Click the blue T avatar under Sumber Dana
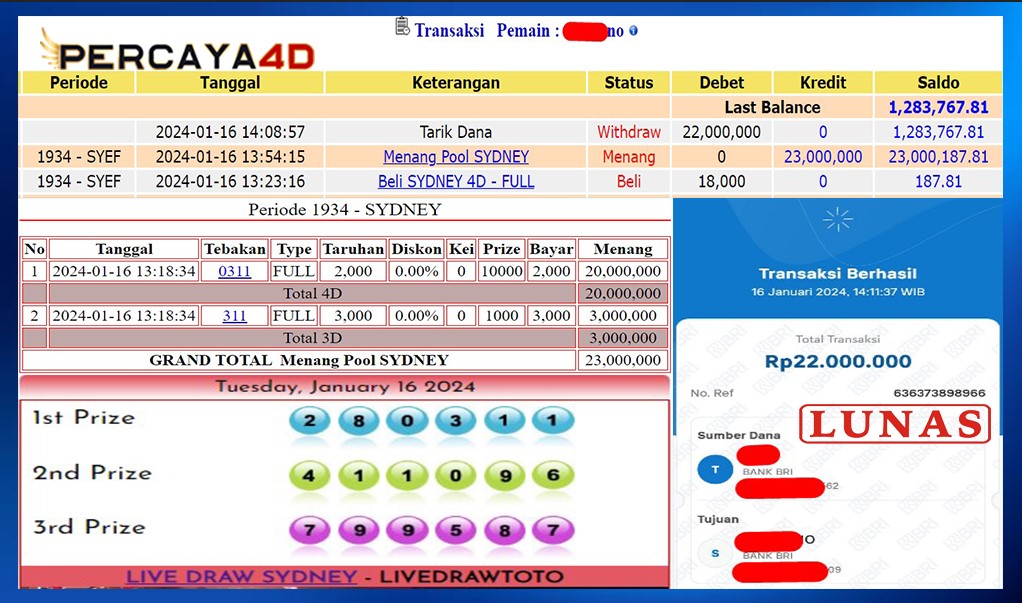The height and width of the screenshot is (603, 1022). pyautogui.click(x=714, y=470)
